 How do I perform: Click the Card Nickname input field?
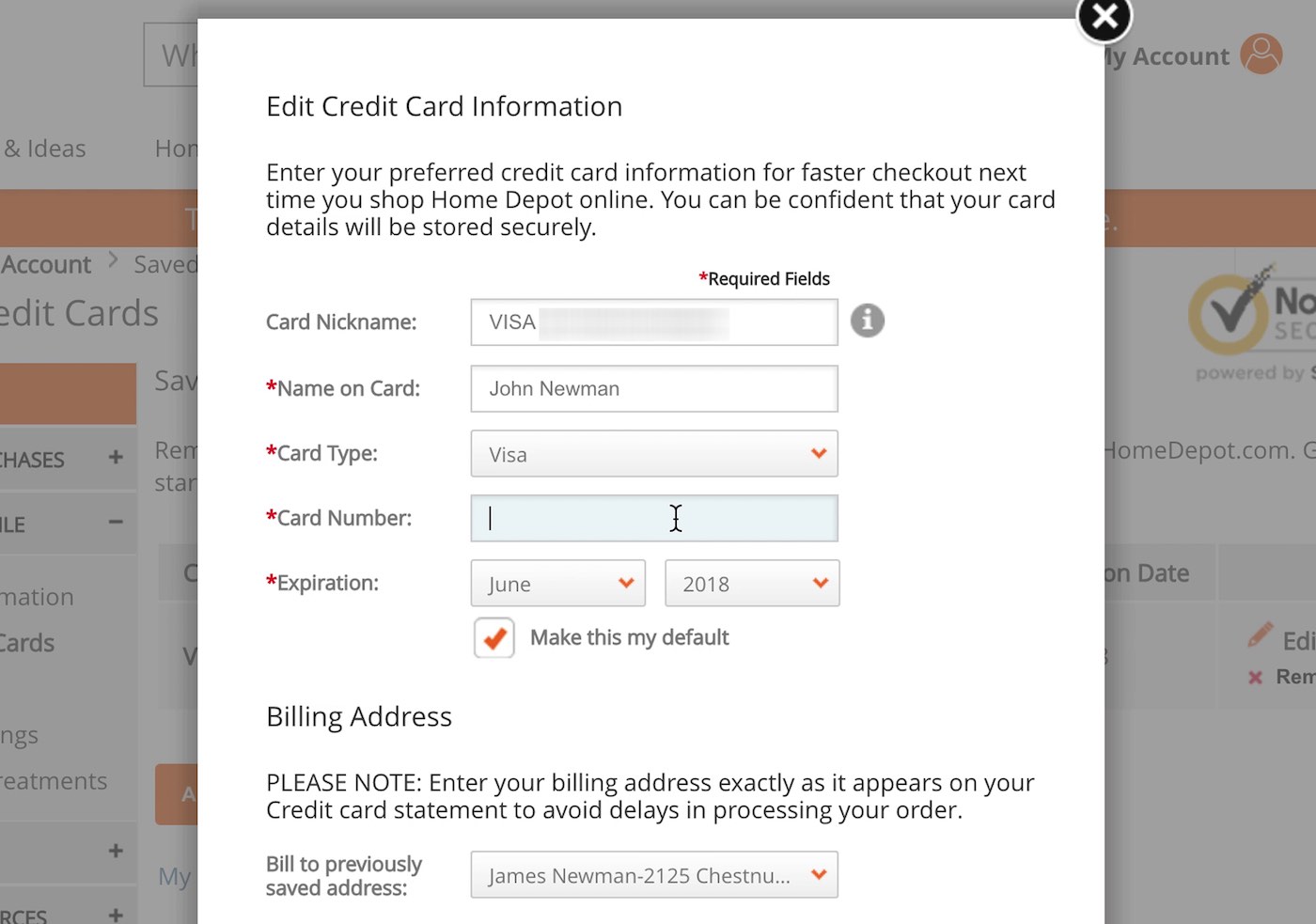(x=654, y=322)
